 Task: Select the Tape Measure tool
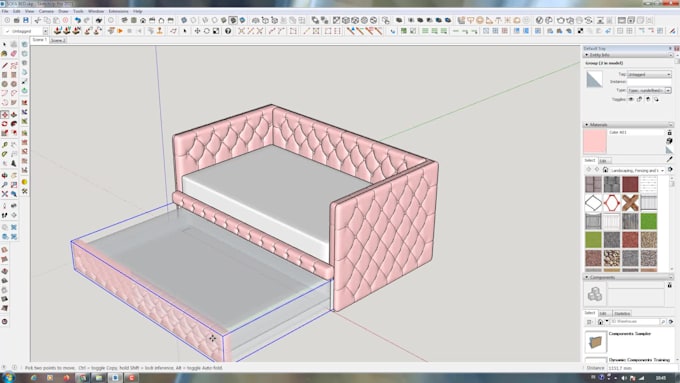[x=4, y=144]
